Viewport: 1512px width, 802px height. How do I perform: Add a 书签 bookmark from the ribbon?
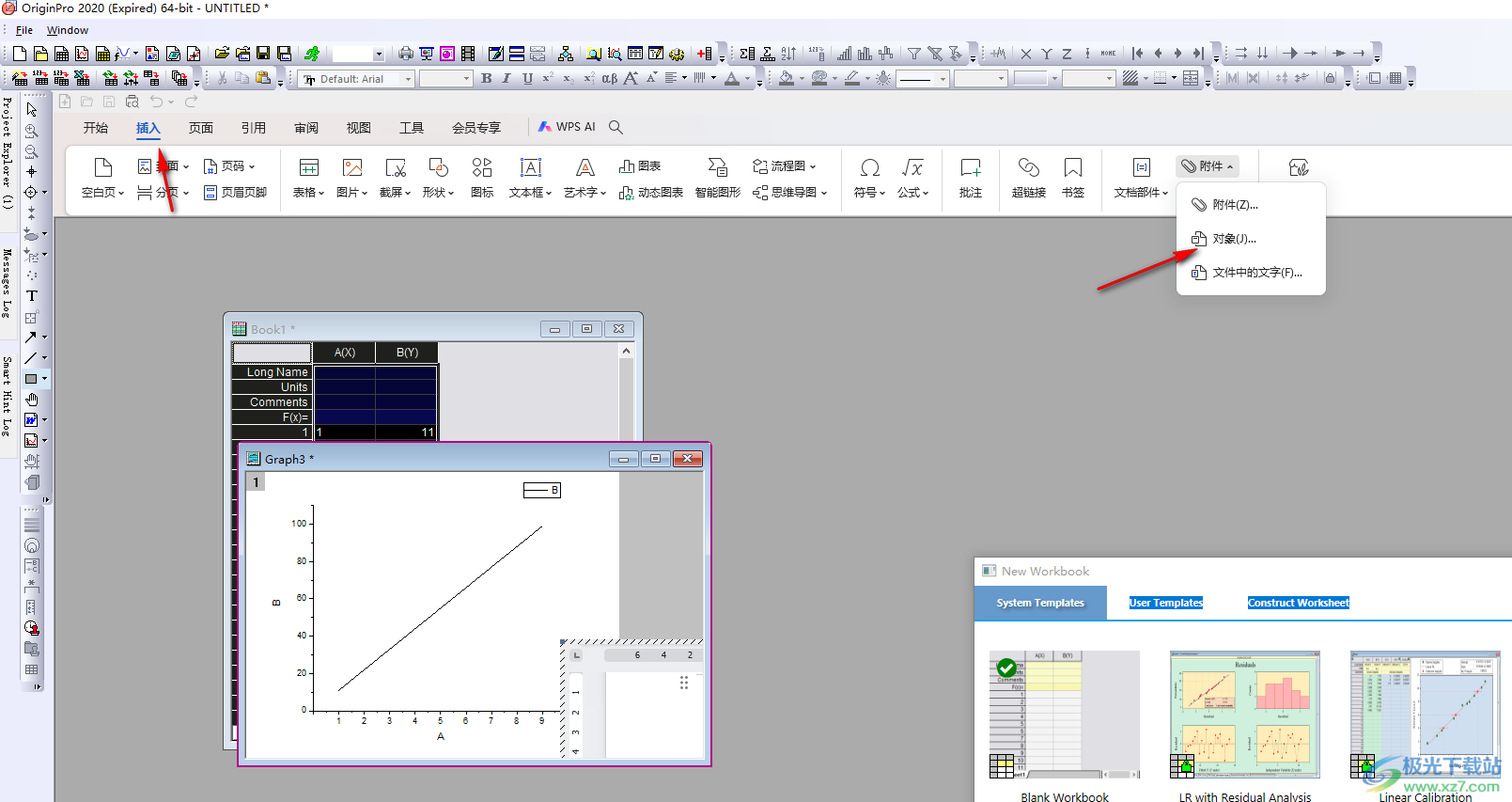[1072, 168]
